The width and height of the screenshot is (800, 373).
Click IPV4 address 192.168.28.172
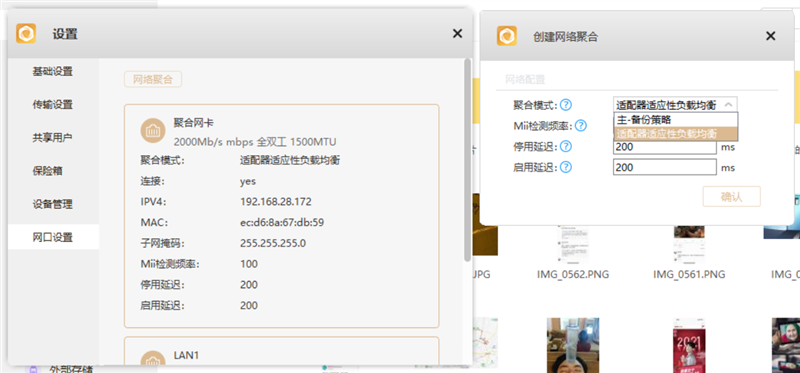(x=276, y=202)
